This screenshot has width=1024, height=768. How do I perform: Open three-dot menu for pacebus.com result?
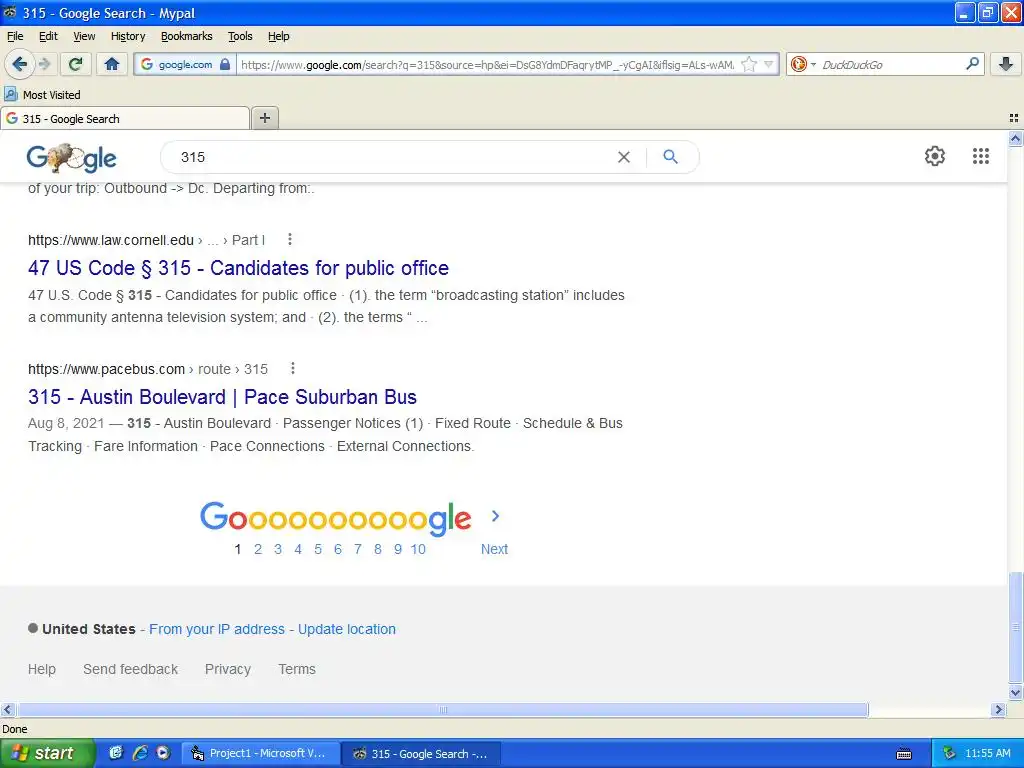pyautogui.click(x=293, y=368)
